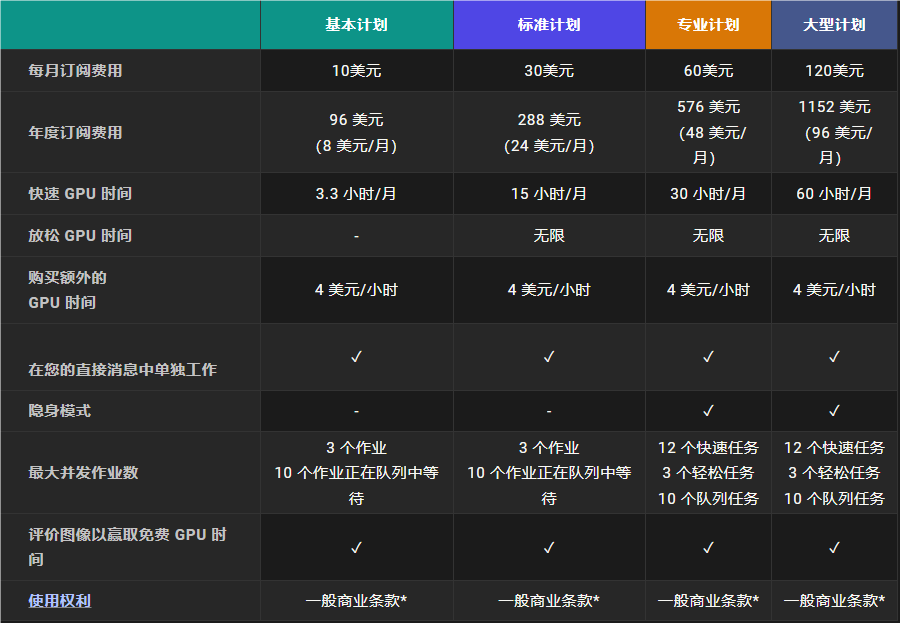Screen dimensions: 900x623
Task: Click the 1152 美元 annual price cell
Action: [834, 132]
